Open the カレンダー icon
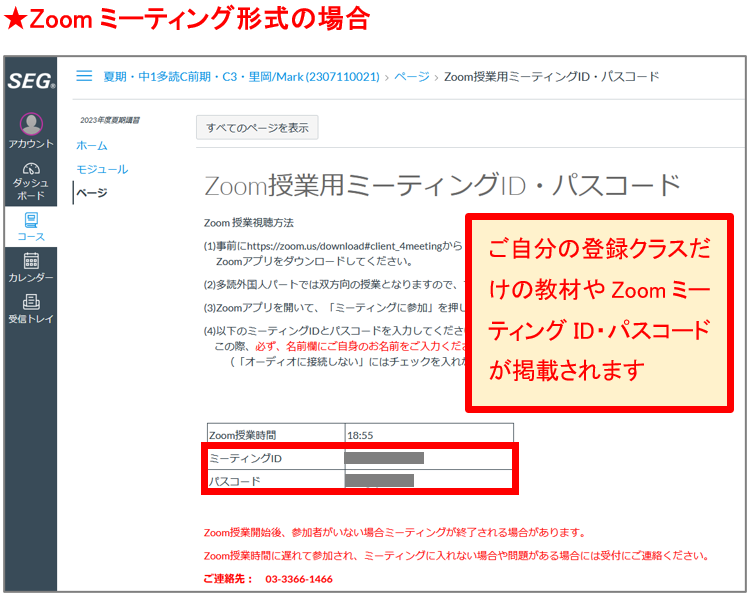The image size is (754, 598). pyautogui.click(x=31, y=261)
